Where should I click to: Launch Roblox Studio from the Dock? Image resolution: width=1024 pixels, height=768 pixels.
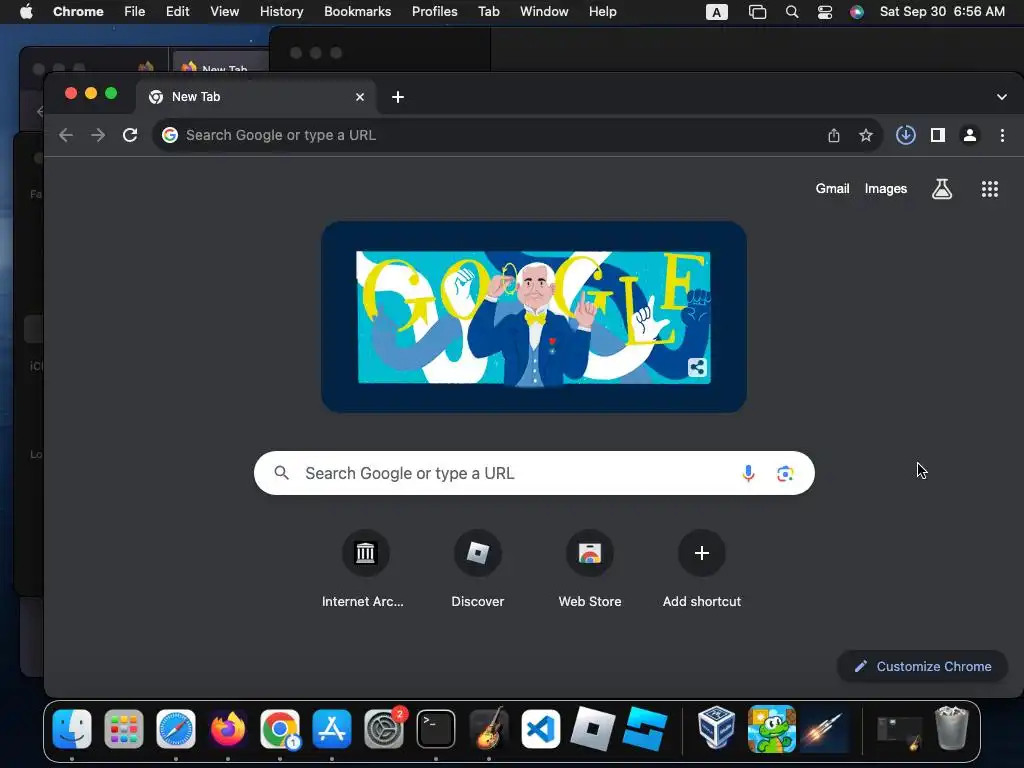pyautogui.click(x=645, y=728)
